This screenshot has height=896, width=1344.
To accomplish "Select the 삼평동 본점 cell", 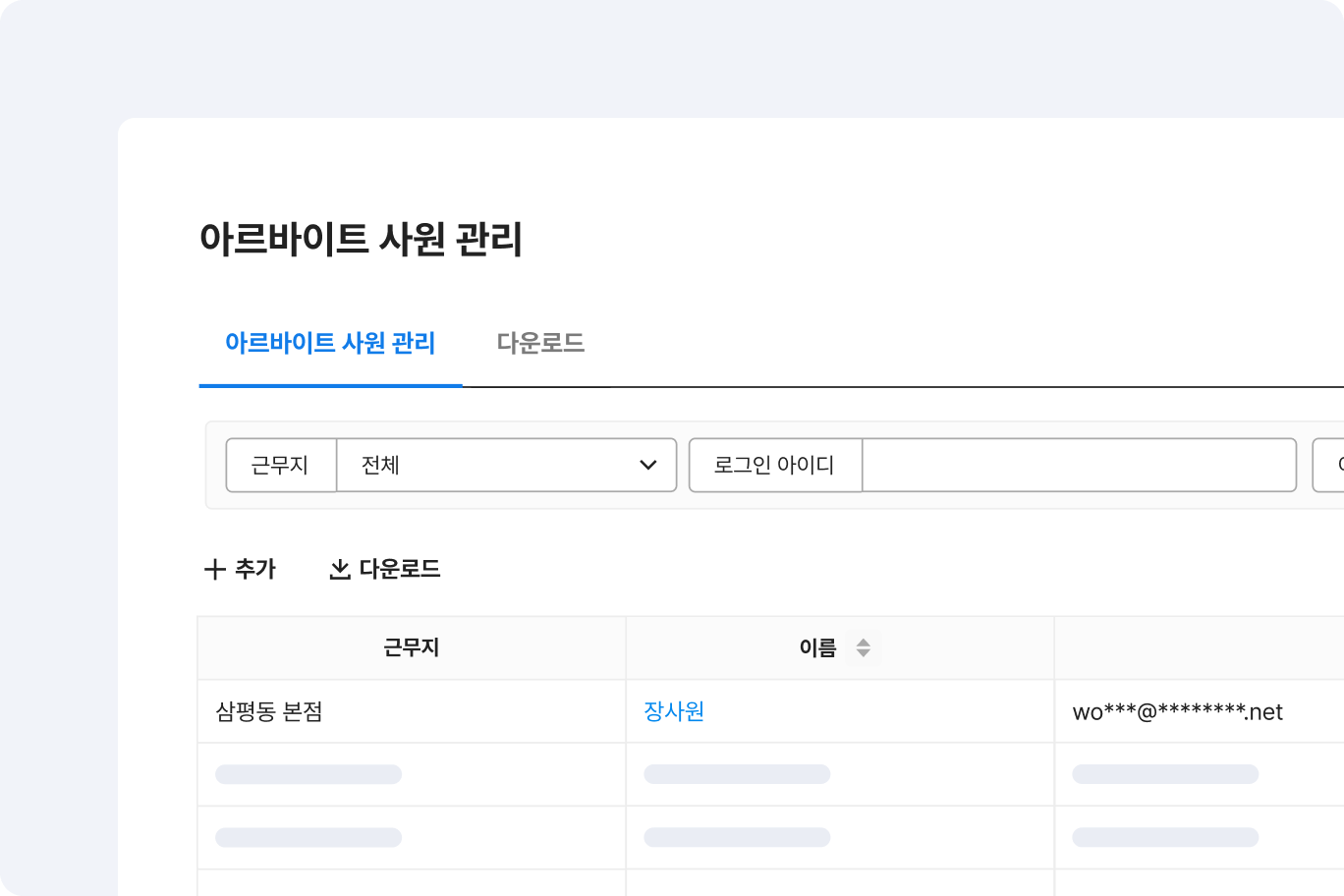I will [x=269, y=711].
